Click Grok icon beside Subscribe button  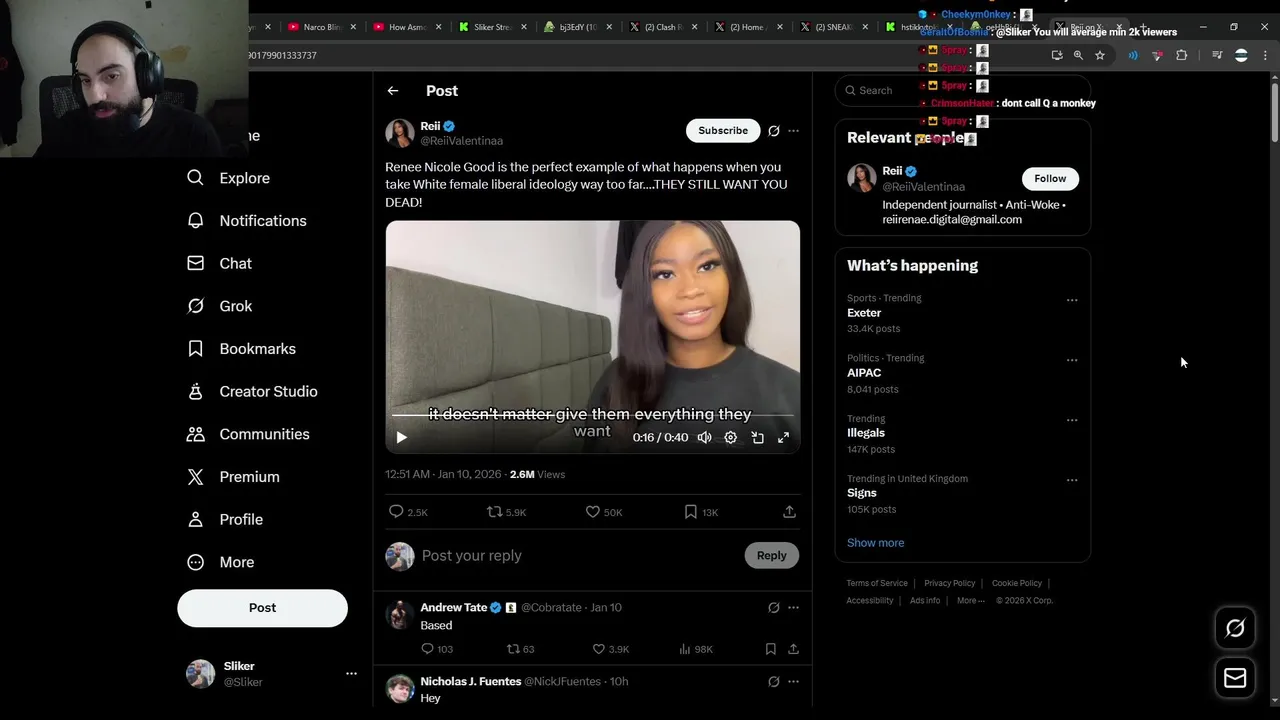[773, 131]
